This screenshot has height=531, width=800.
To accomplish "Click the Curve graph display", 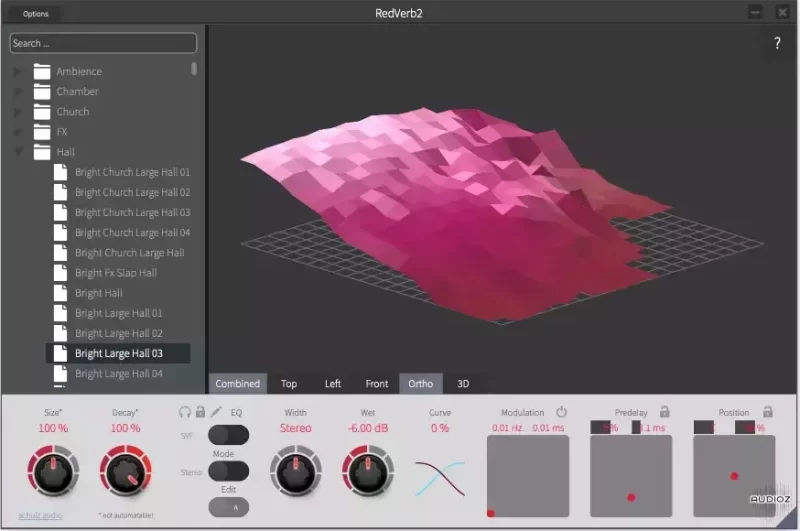I will (440, 478).
